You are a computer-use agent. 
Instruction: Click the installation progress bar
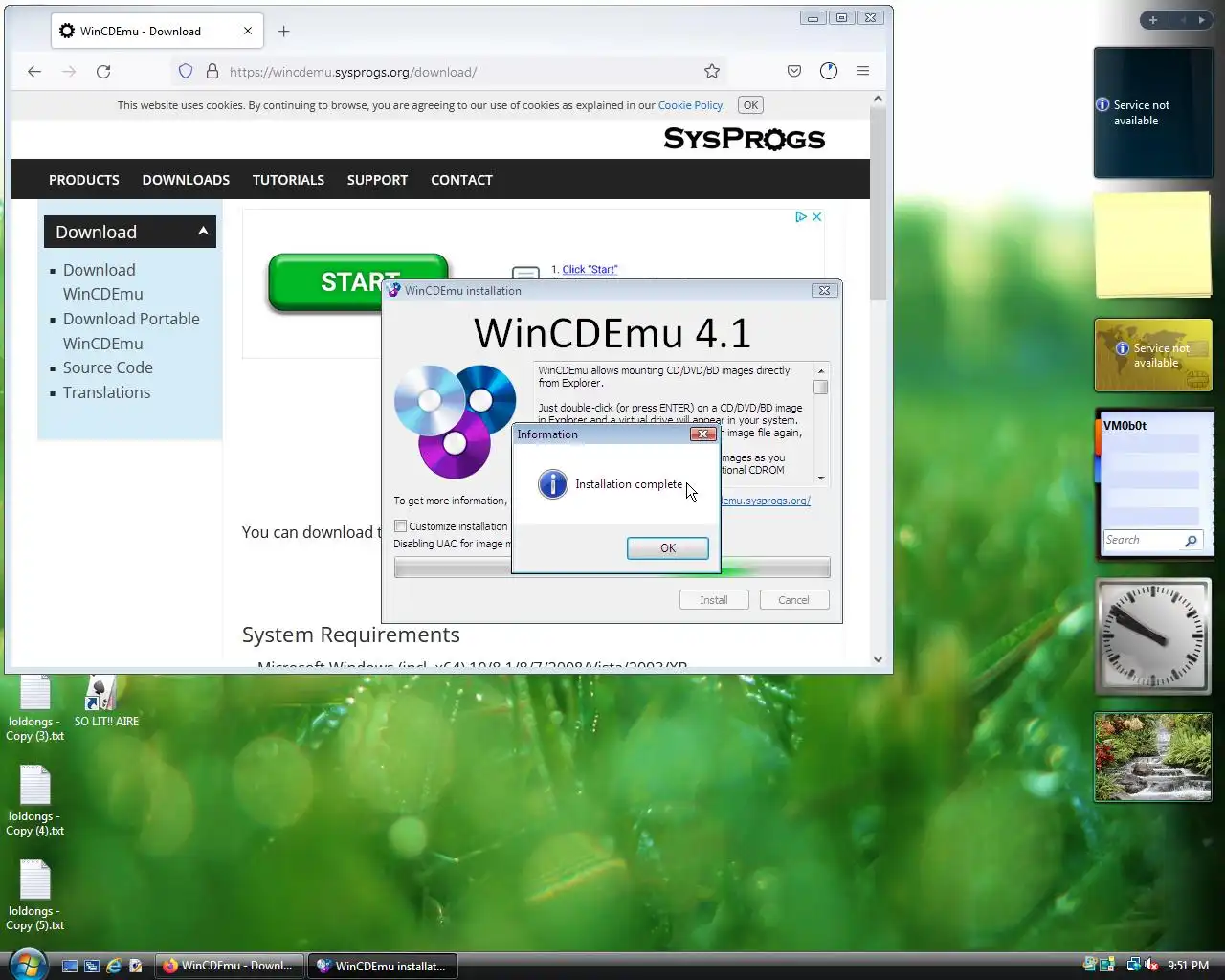[612, 568]
